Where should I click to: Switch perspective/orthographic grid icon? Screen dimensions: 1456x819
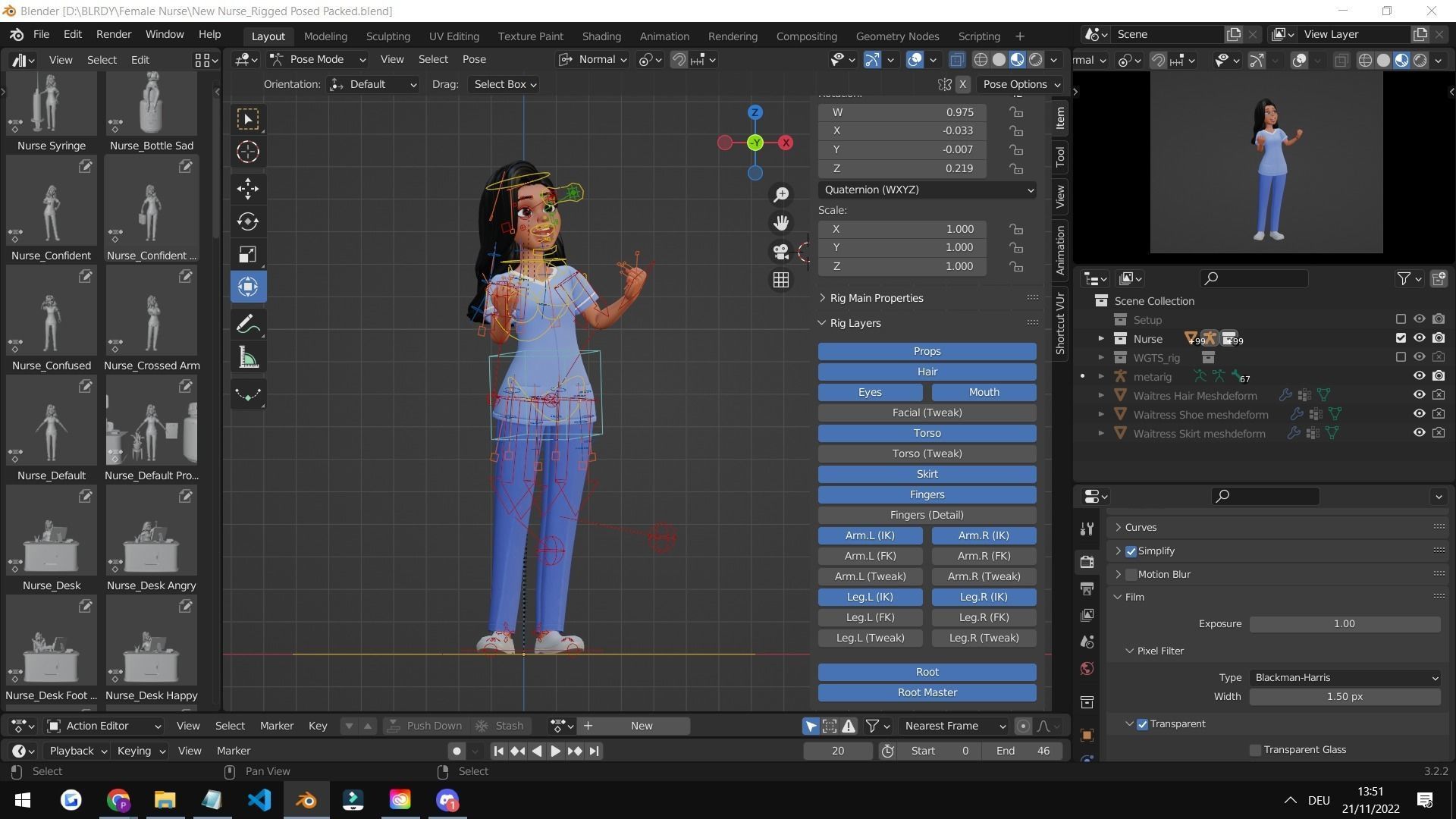[x=780, y=280]
